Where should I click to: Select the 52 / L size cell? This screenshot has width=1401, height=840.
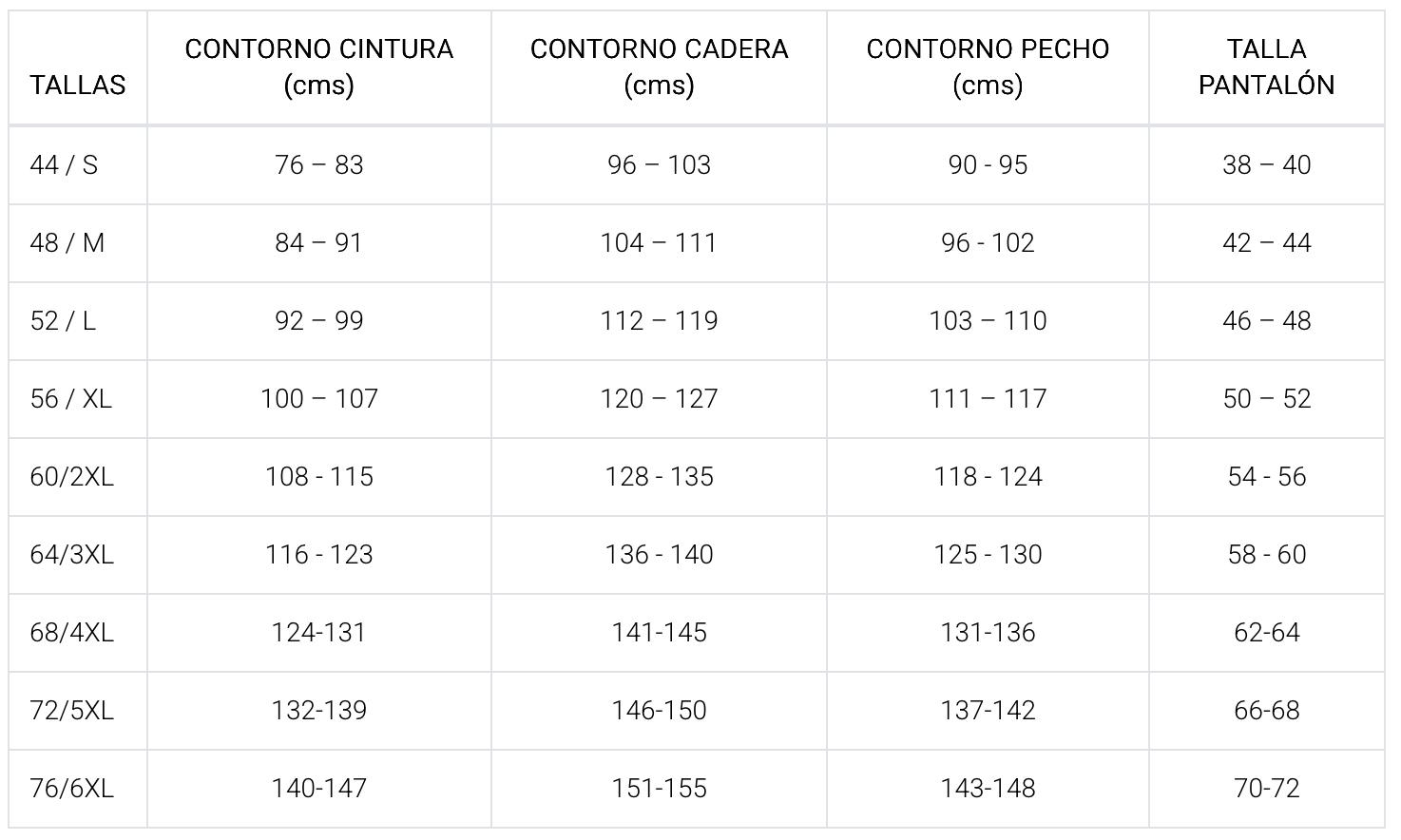click(63, 320)
